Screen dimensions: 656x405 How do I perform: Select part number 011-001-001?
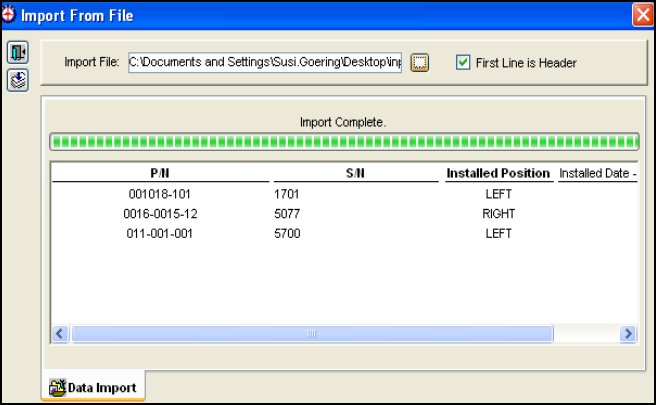159,233
